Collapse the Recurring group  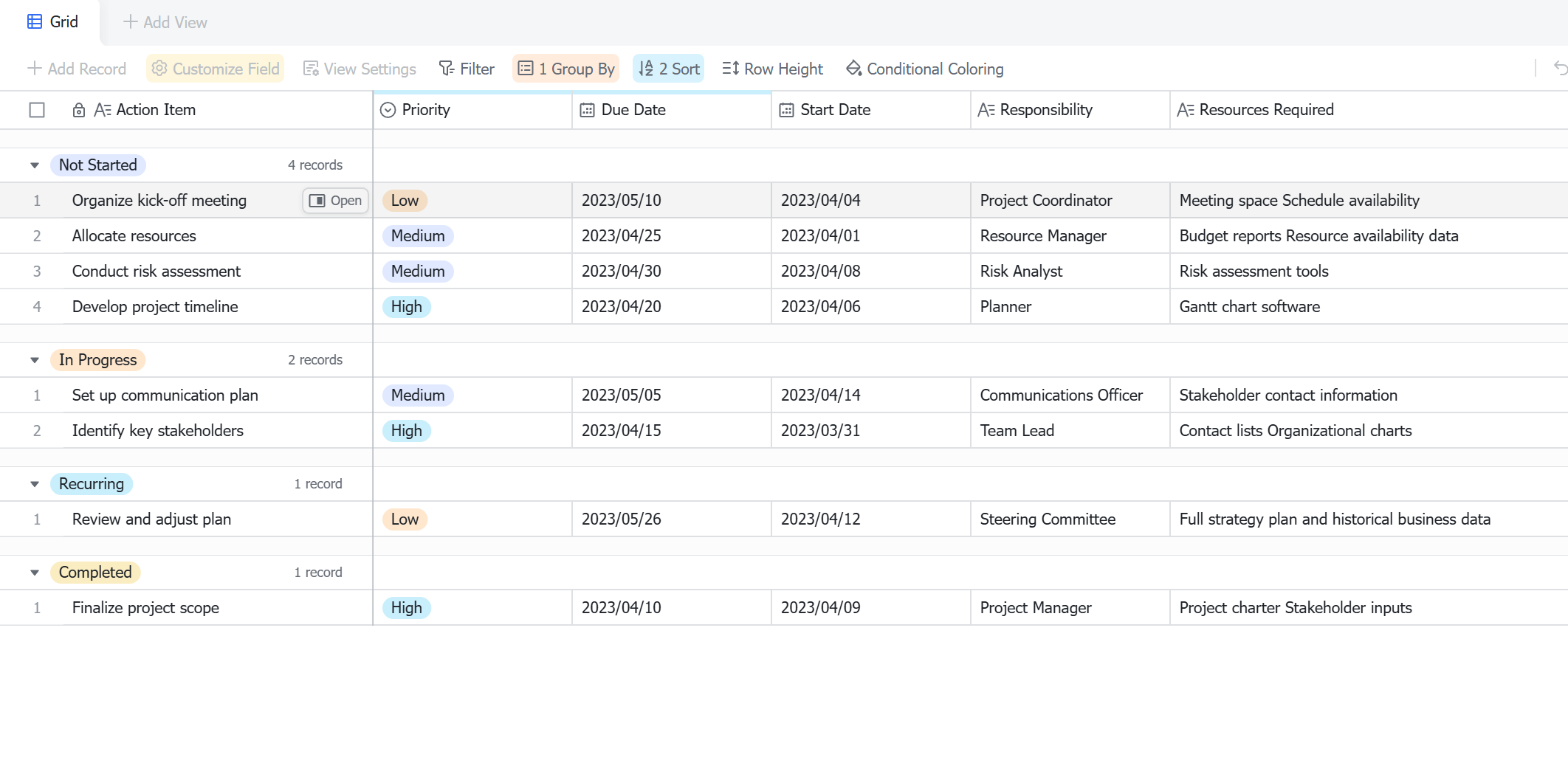pyautogui.click(x=35, y=484)
